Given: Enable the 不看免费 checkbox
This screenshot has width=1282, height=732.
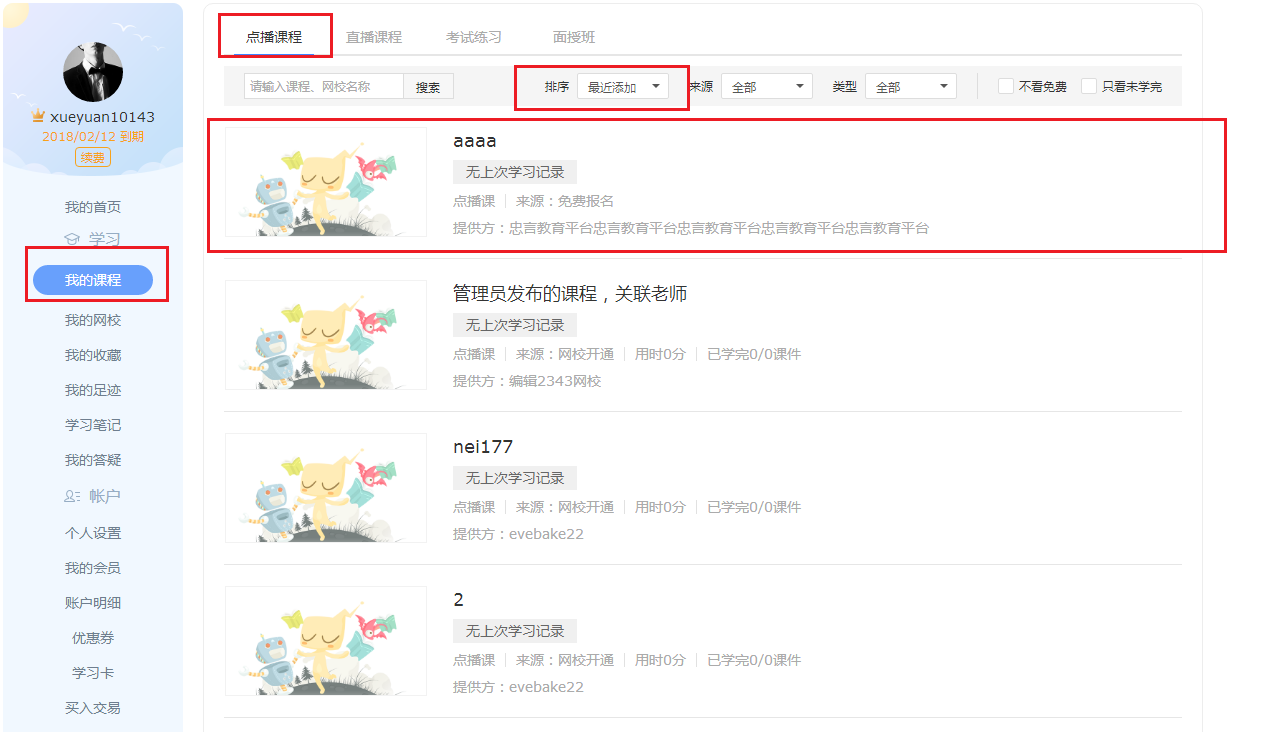Looking at the screenshot, I should (x=1006, y=87).
